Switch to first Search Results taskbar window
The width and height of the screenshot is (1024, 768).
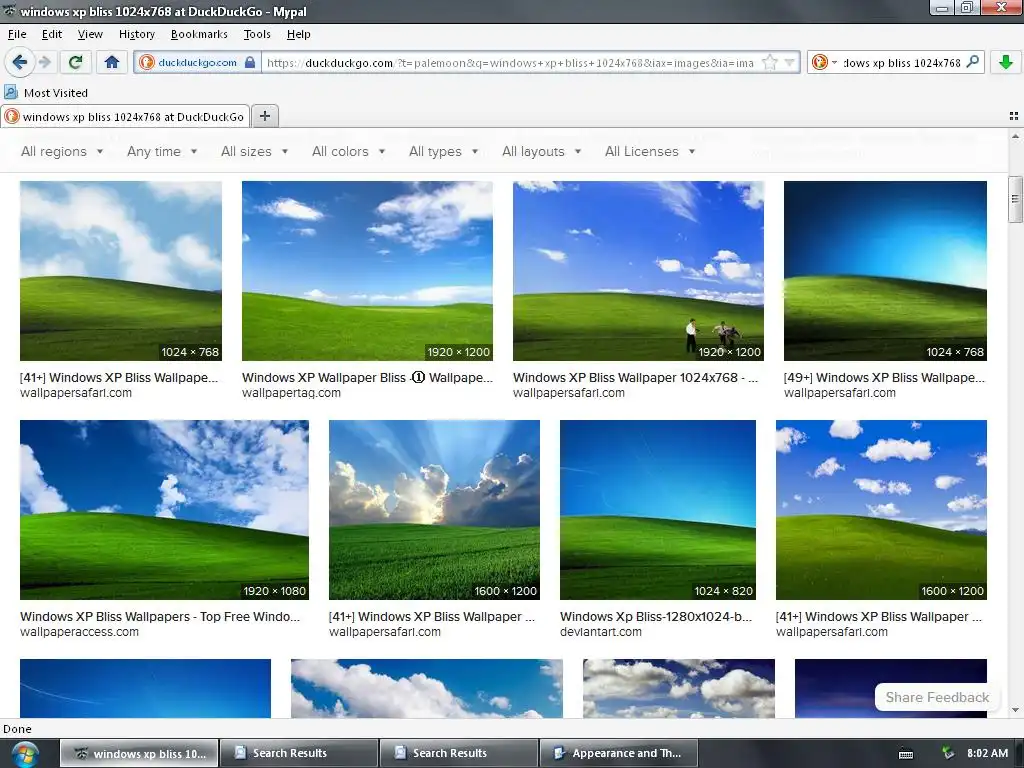299,753
